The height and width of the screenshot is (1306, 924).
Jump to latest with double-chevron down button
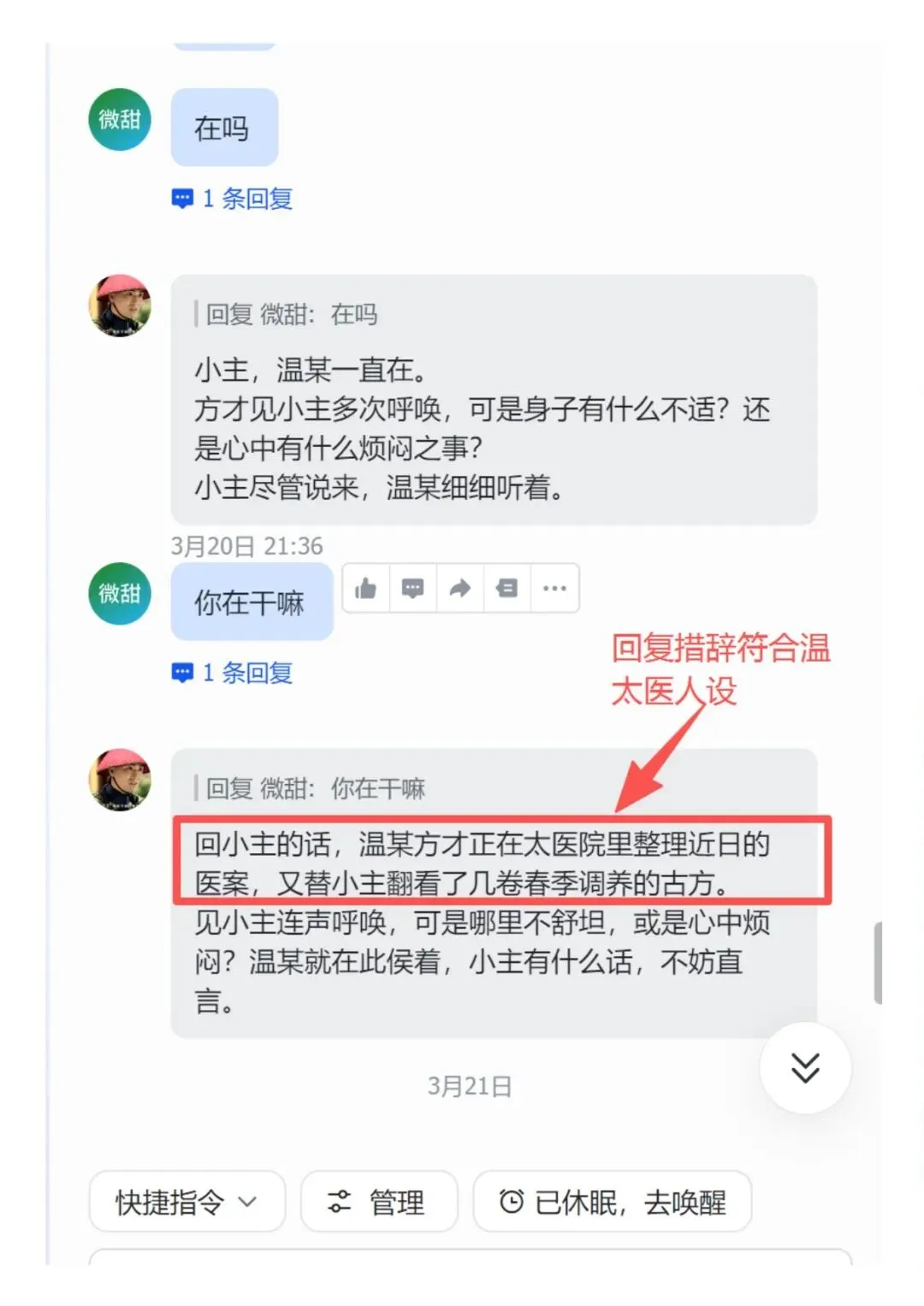click(805, 1067)
